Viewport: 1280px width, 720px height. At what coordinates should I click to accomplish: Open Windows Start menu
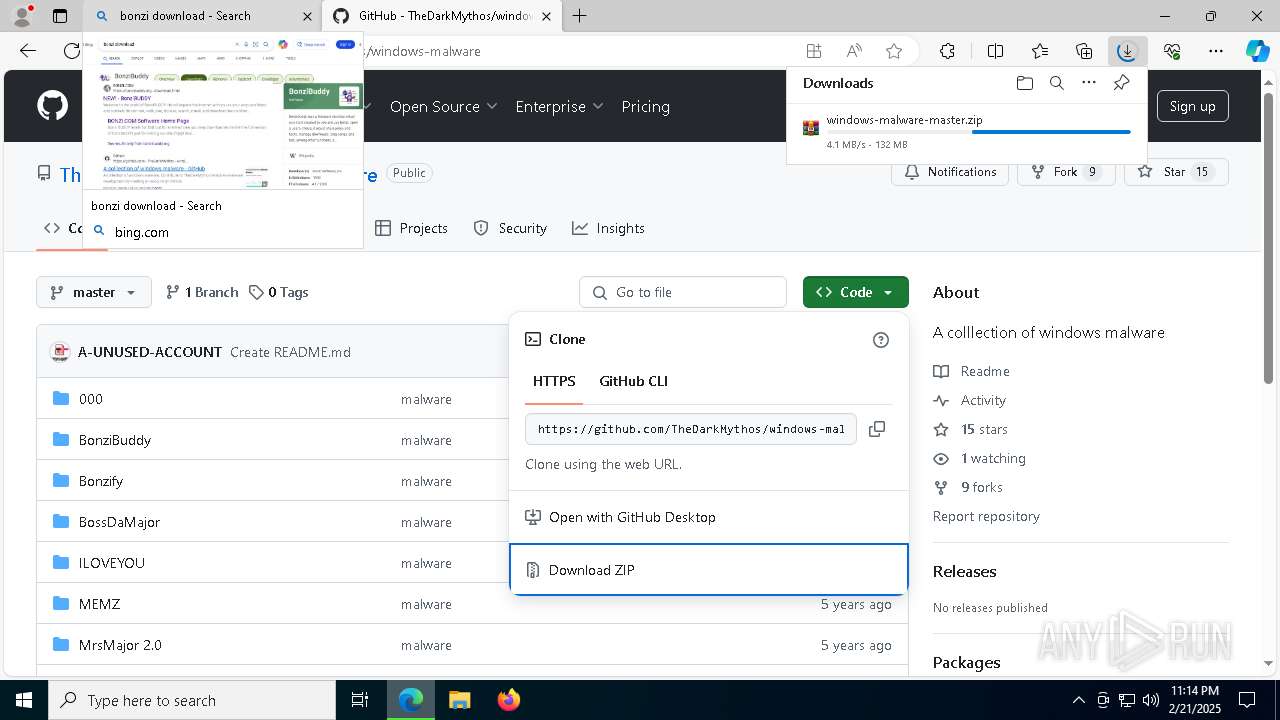pos(23,700)
